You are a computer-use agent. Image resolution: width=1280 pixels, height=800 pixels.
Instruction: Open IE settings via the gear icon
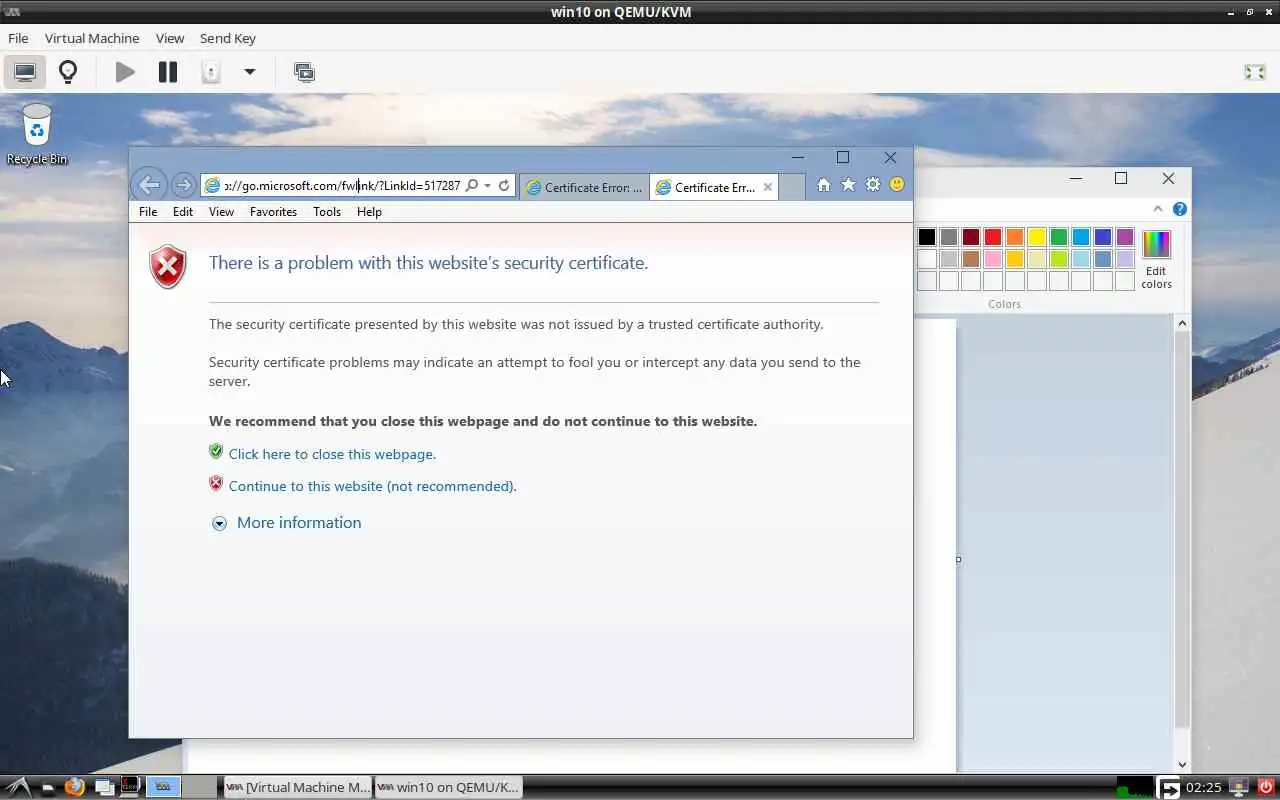873,185
